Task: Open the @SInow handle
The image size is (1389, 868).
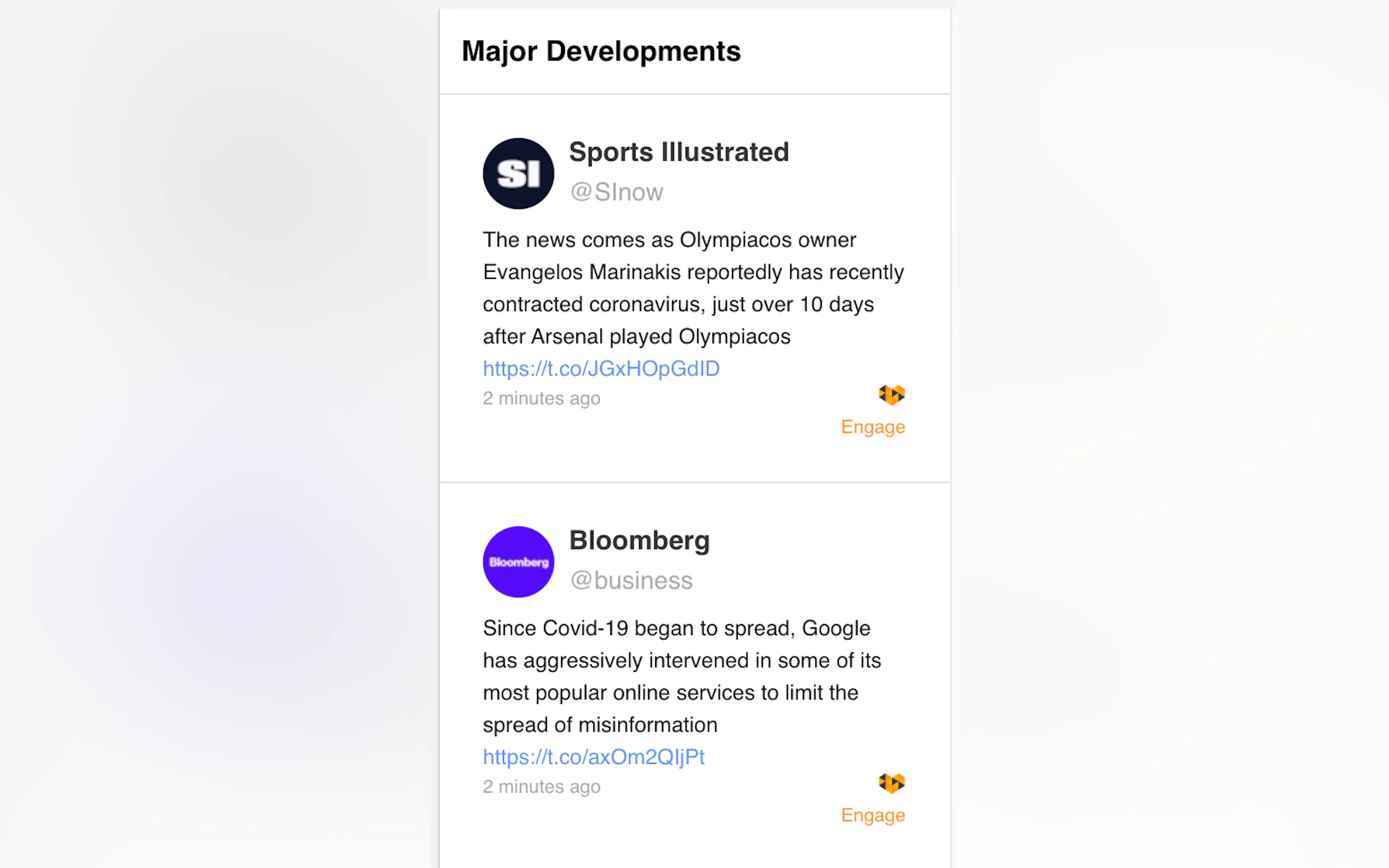Action: coord(616,192)
